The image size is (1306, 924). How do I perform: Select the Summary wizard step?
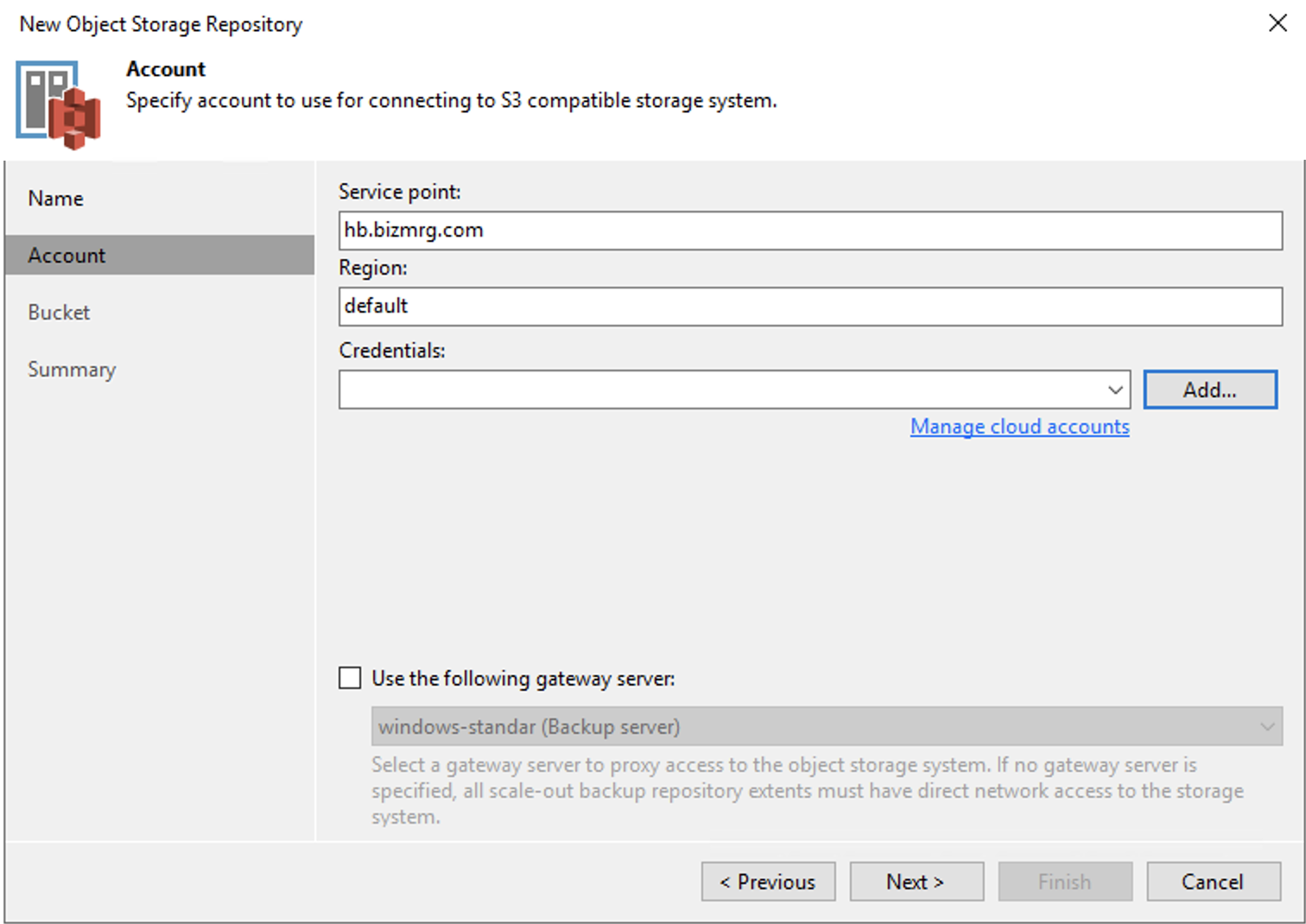coord(72,370)
